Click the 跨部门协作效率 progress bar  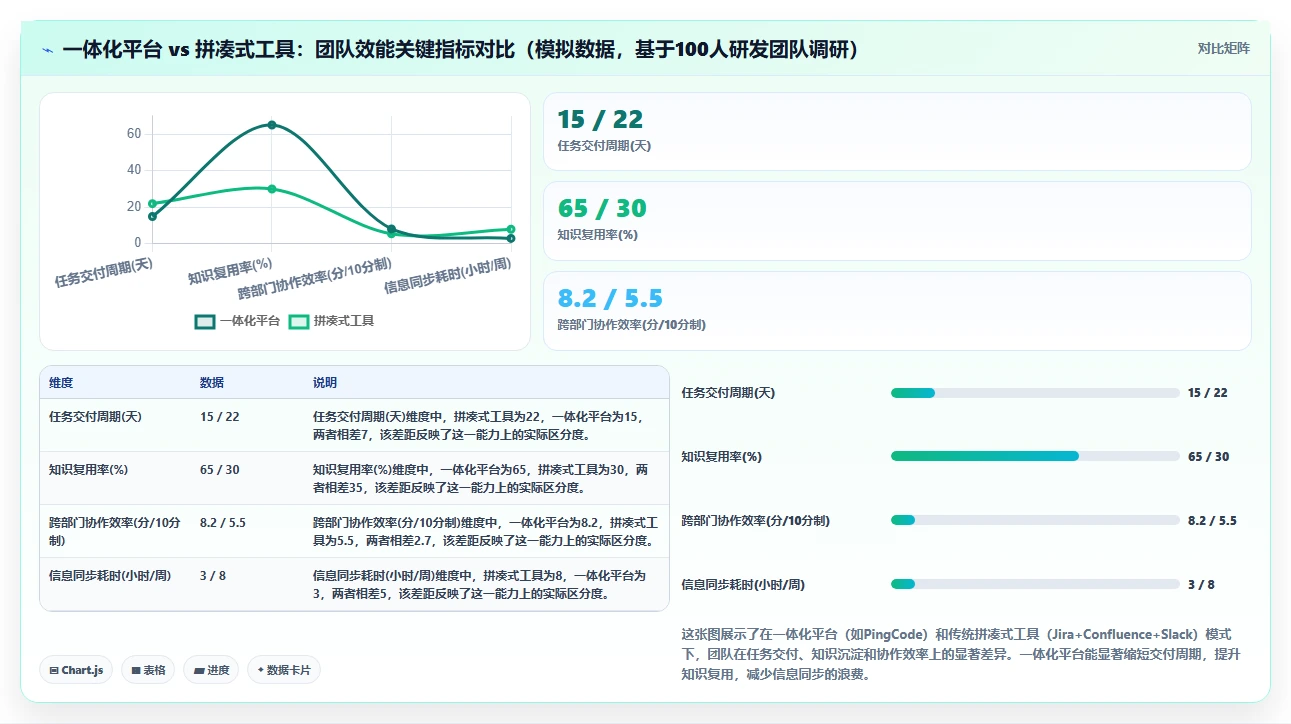[1035, 520]
